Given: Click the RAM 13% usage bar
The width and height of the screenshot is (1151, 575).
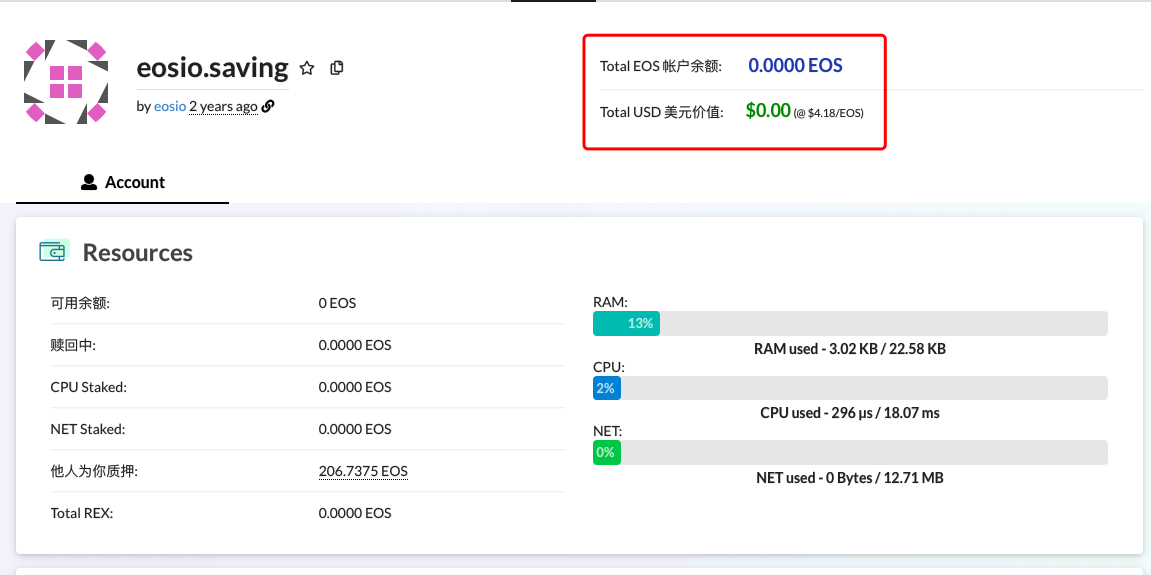Looking at the screenshot, I should pyautogui.click(x=850, y=323).
